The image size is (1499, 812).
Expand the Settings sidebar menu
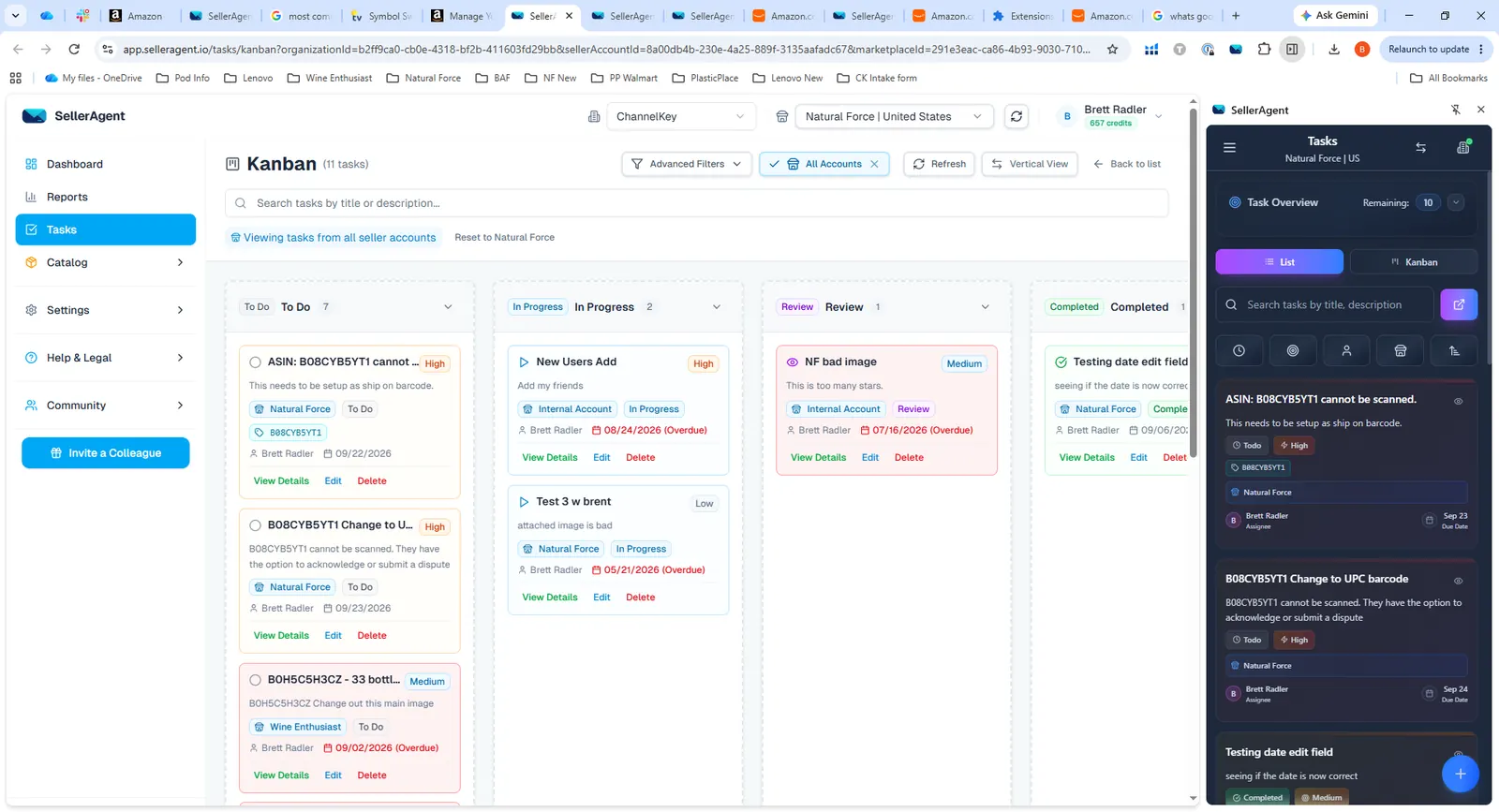[x=106, y=310]
